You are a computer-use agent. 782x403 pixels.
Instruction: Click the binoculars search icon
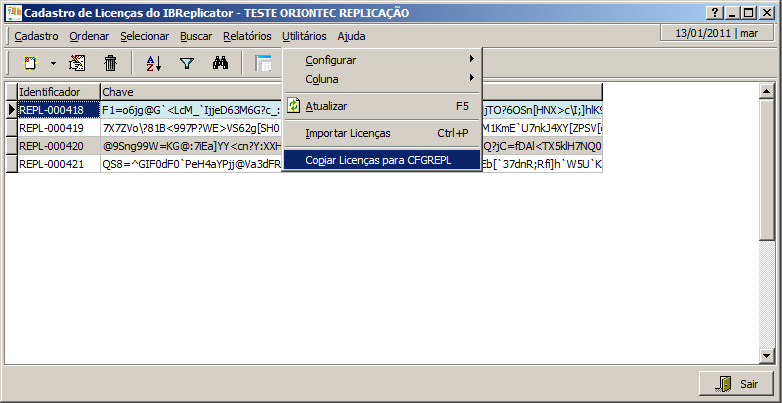click(220, 63)
